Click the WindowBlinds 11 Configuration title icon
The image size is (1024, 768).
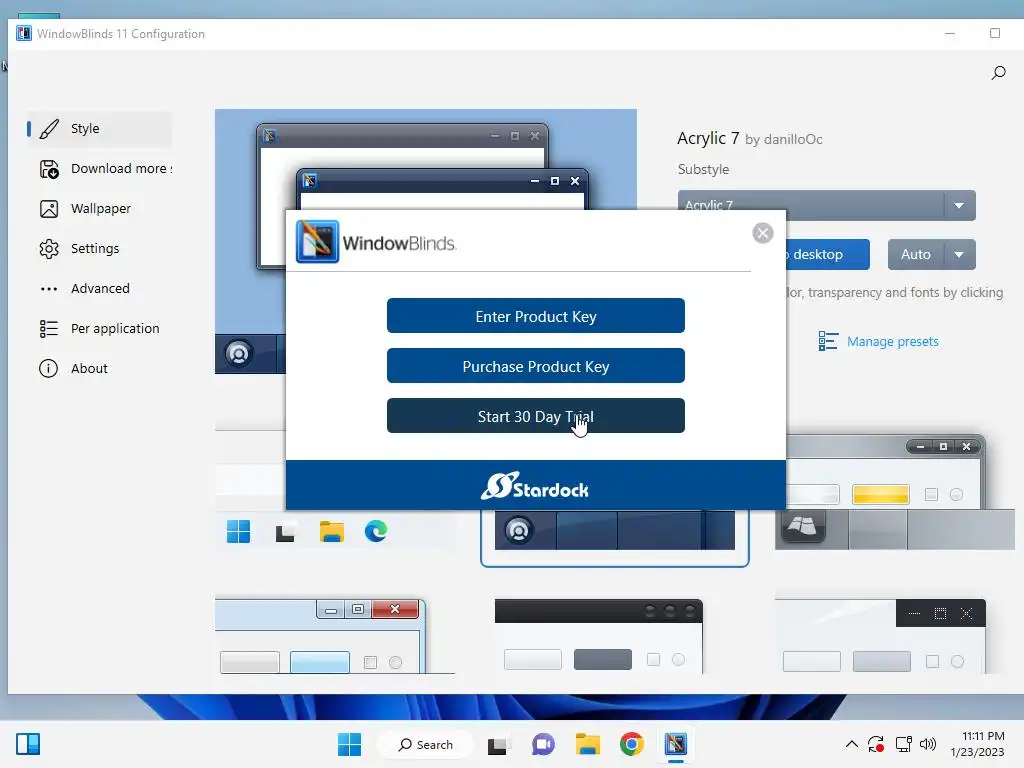pos(24,33)
